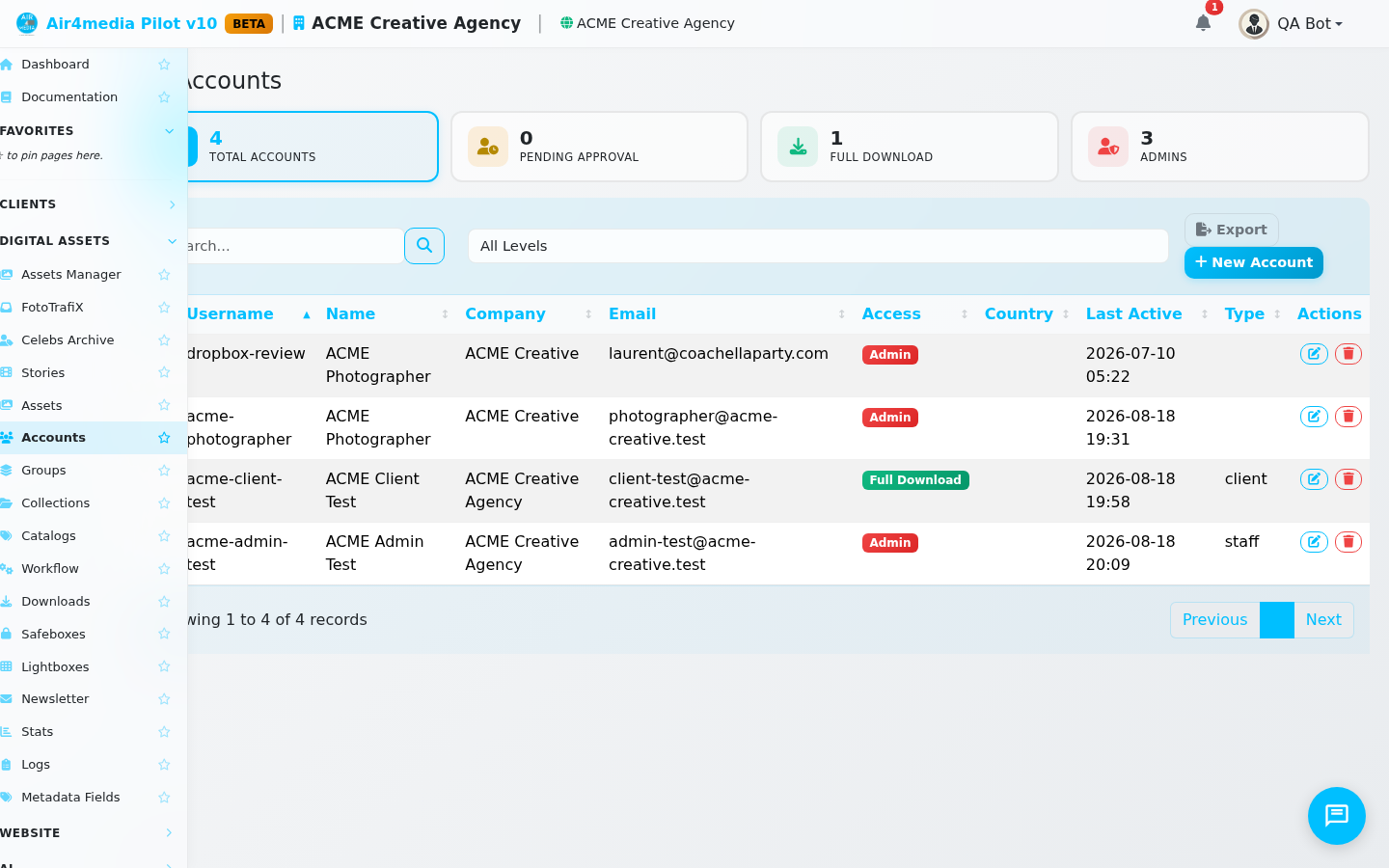Open the QA Bot user menu
This screenshot has height=868, width=1389.
click(x=1292, y=24)
